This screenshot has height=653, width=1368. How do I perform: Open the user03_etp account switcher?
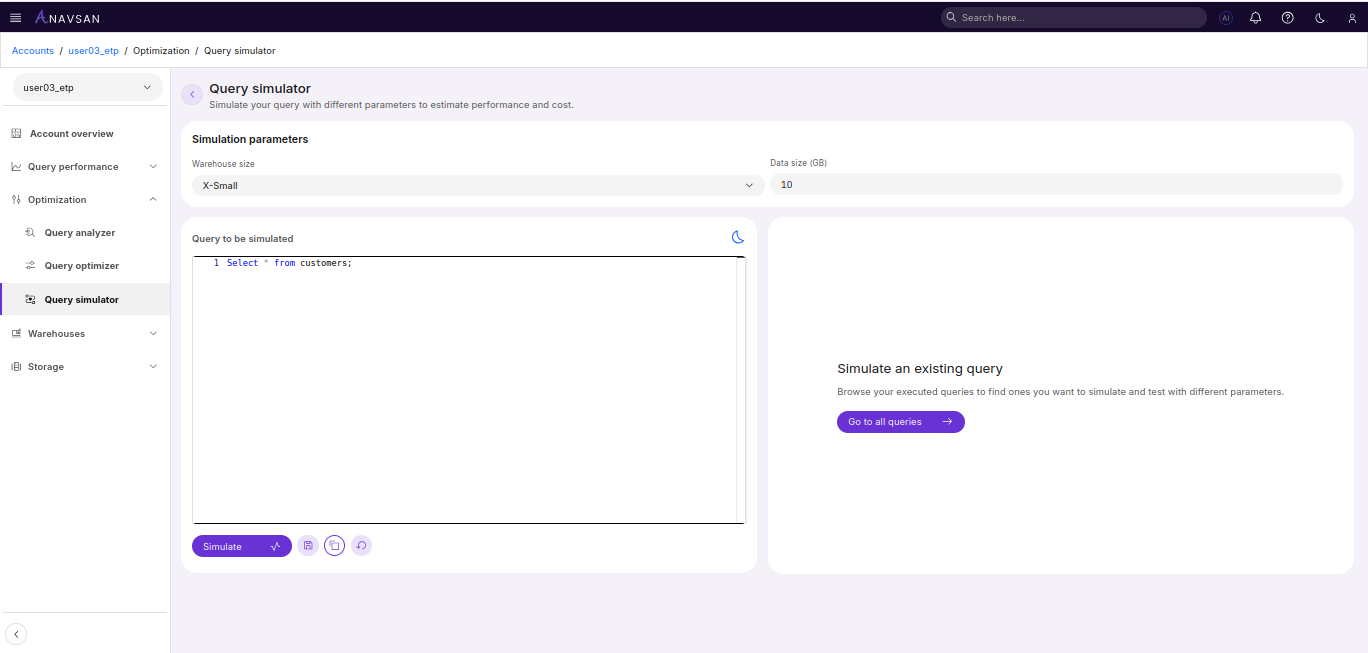click(87, 87)
